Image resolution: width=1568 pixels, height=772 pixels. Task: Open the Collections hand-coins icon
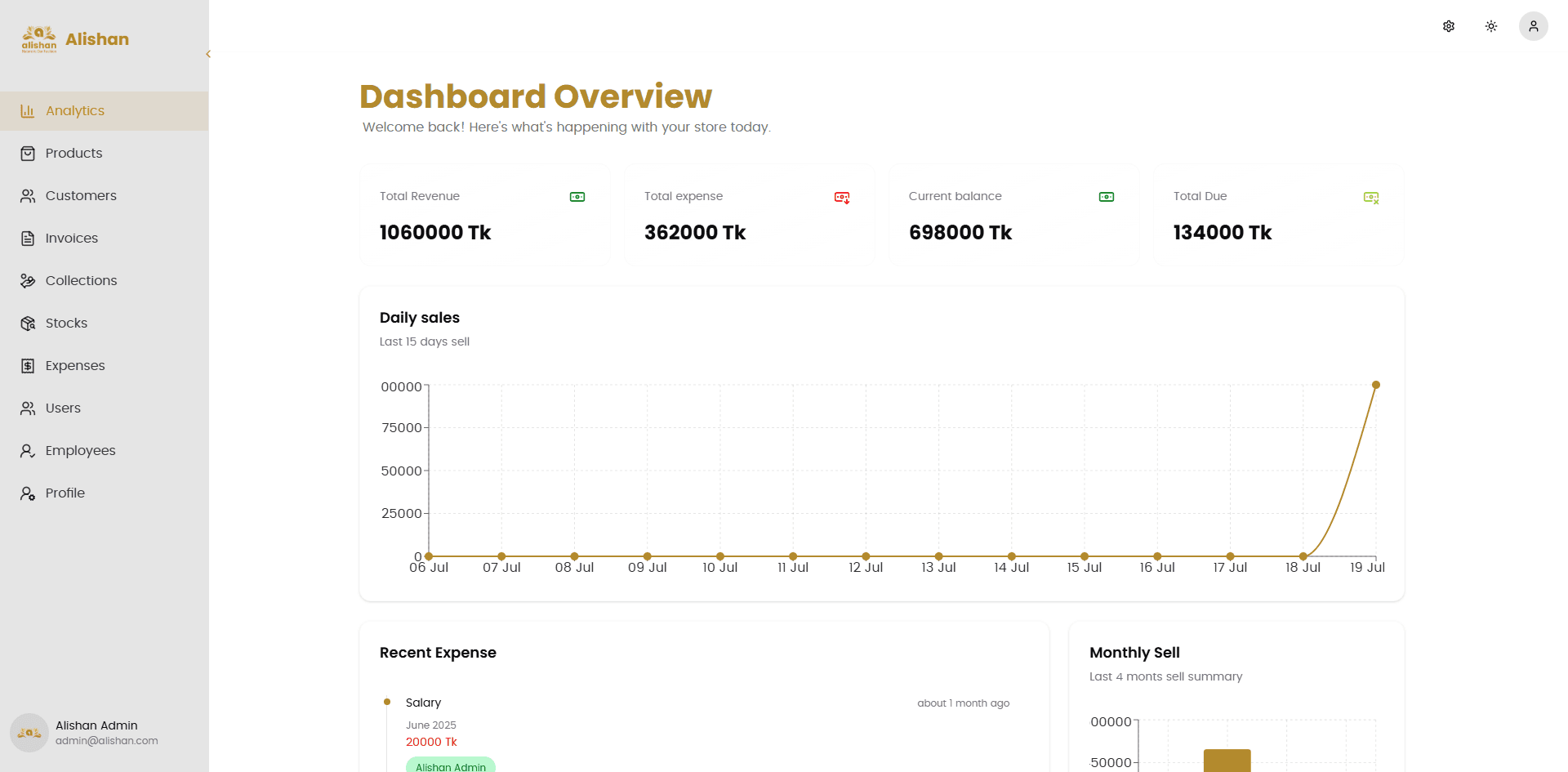click(28, 281)
